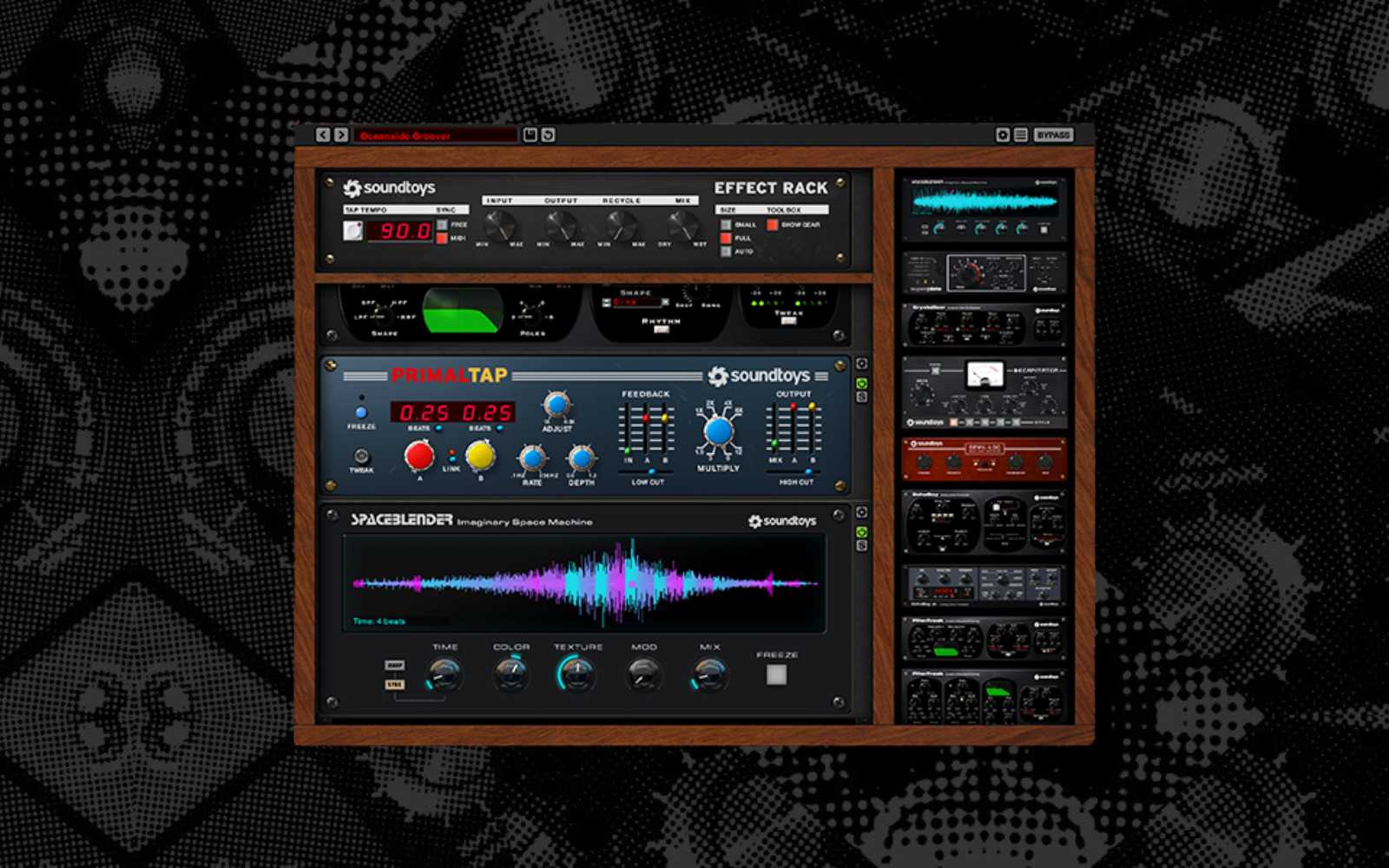Image resolution: width=1389 pixels, height=868 pixels.
Task: Set the rack size to SMALL
Action: click(726, 225)
